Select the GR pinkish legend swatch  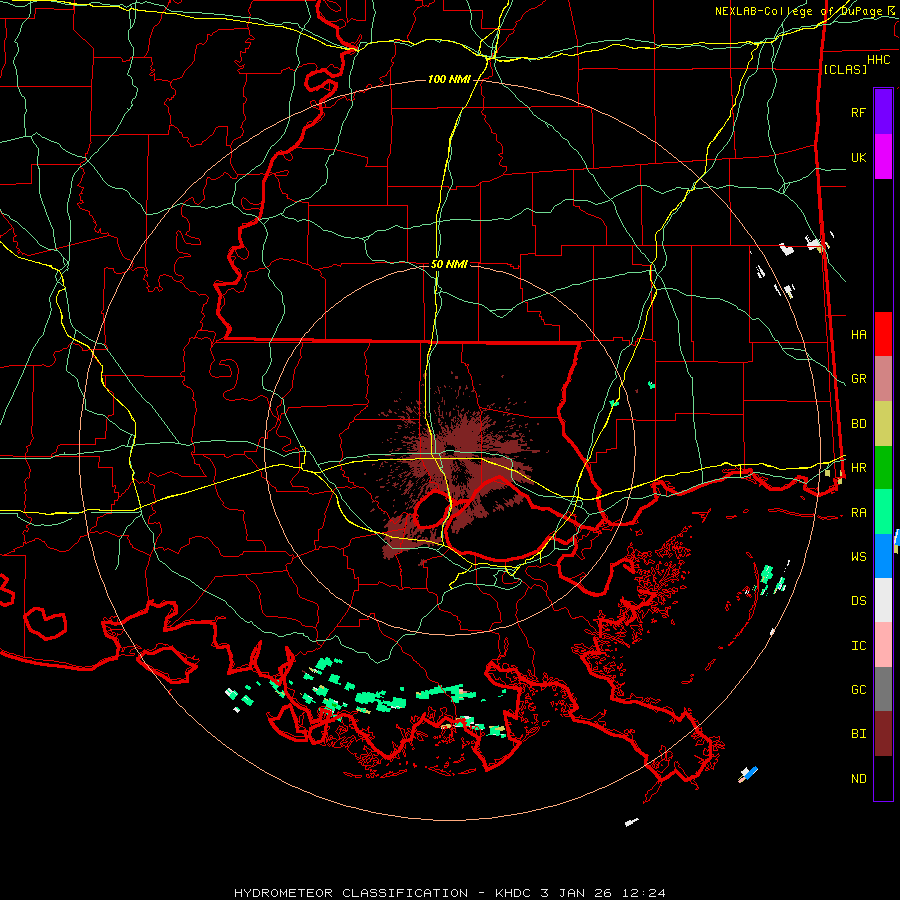[883, 379]
